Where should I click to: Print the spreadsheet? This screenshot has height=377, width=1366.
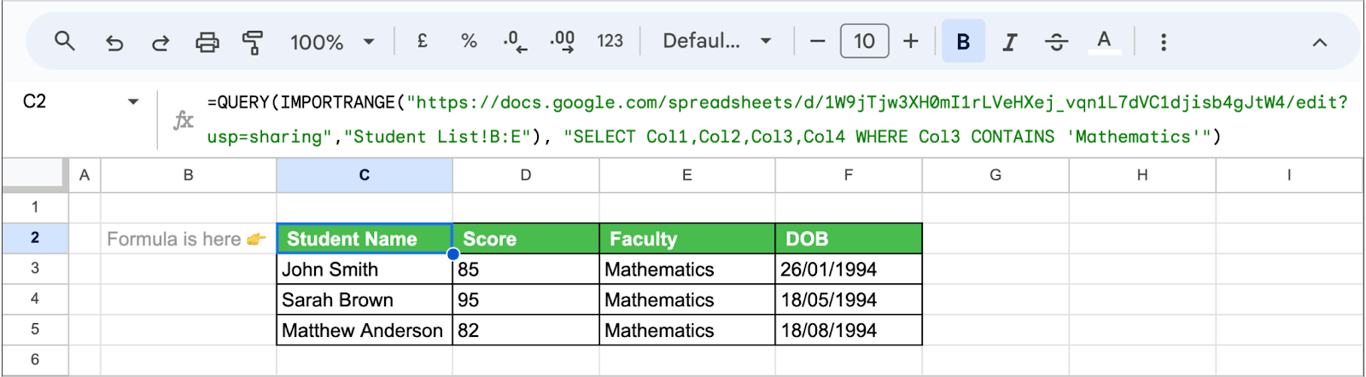pyautogui.click(x=207, y=42)
